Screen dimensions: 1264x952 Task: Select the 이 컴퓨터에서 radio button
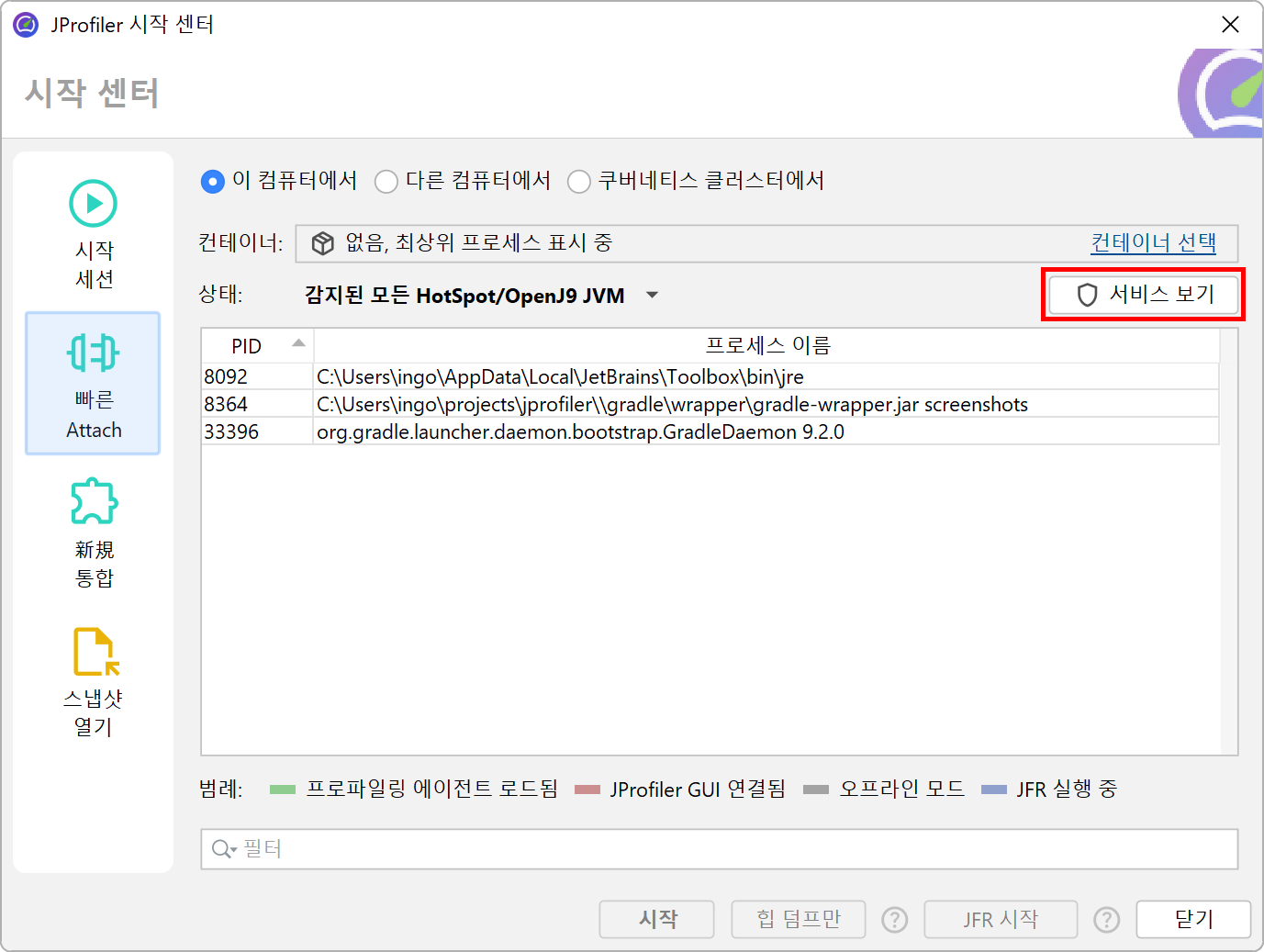click(213, 182)
